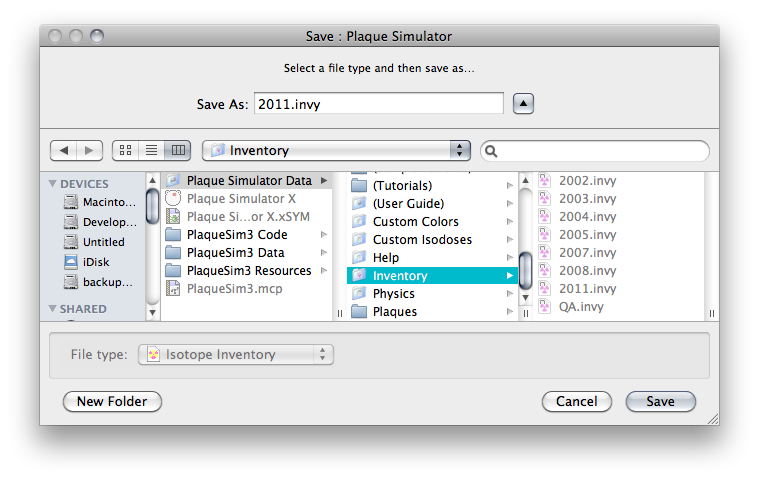Click the Plaque Si...or X.xSYM file icon

point(173,216)
